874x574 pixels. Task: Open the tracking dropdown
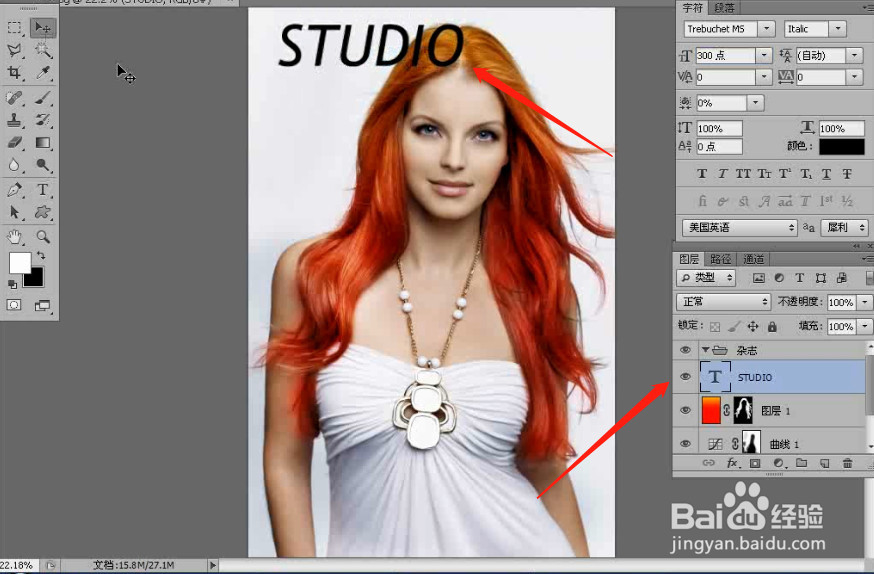click(x=854, y=77)
